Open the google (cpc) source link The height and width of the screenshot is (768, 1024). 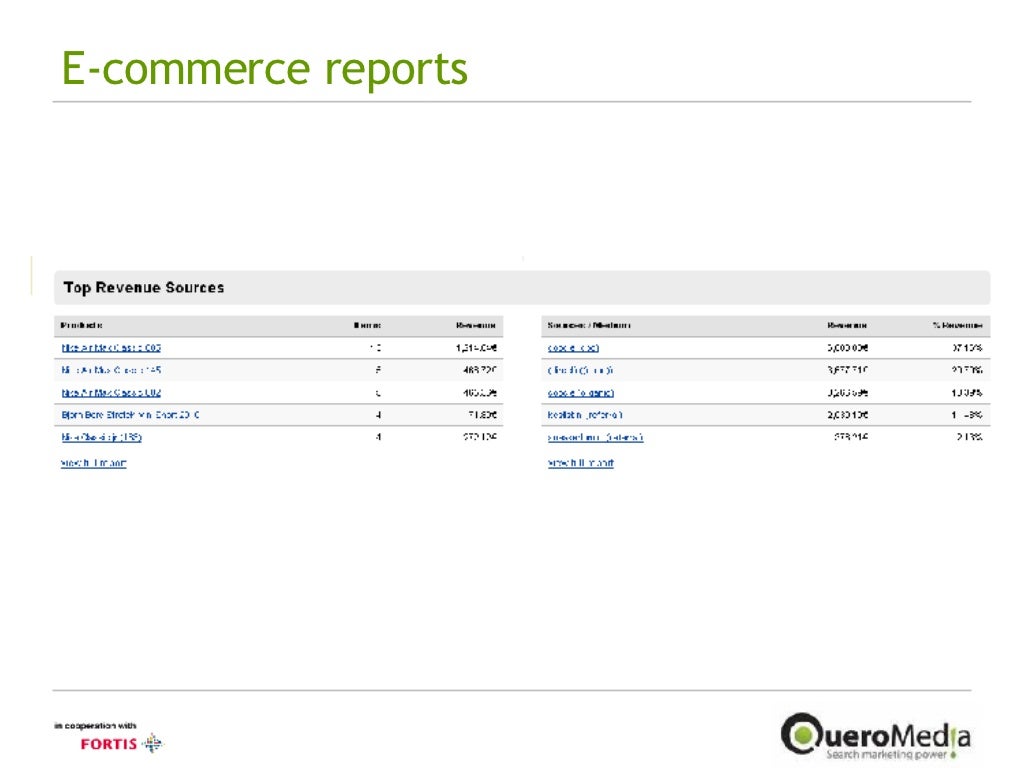tap(573, 348)
